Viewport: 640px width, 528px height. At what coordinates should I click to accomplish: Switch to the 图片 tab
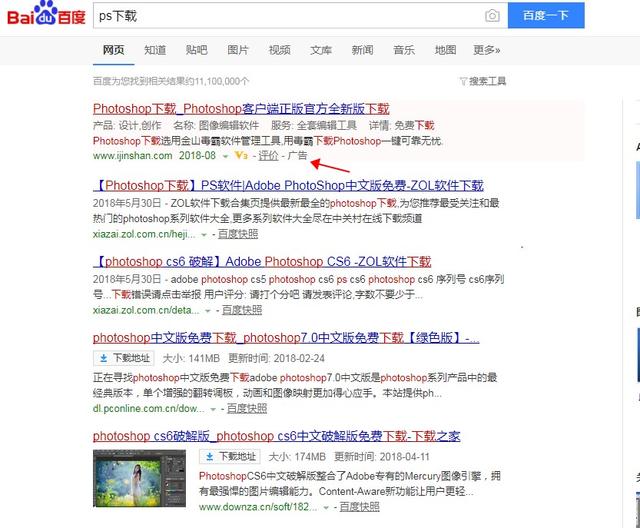[x=238, y=50]
